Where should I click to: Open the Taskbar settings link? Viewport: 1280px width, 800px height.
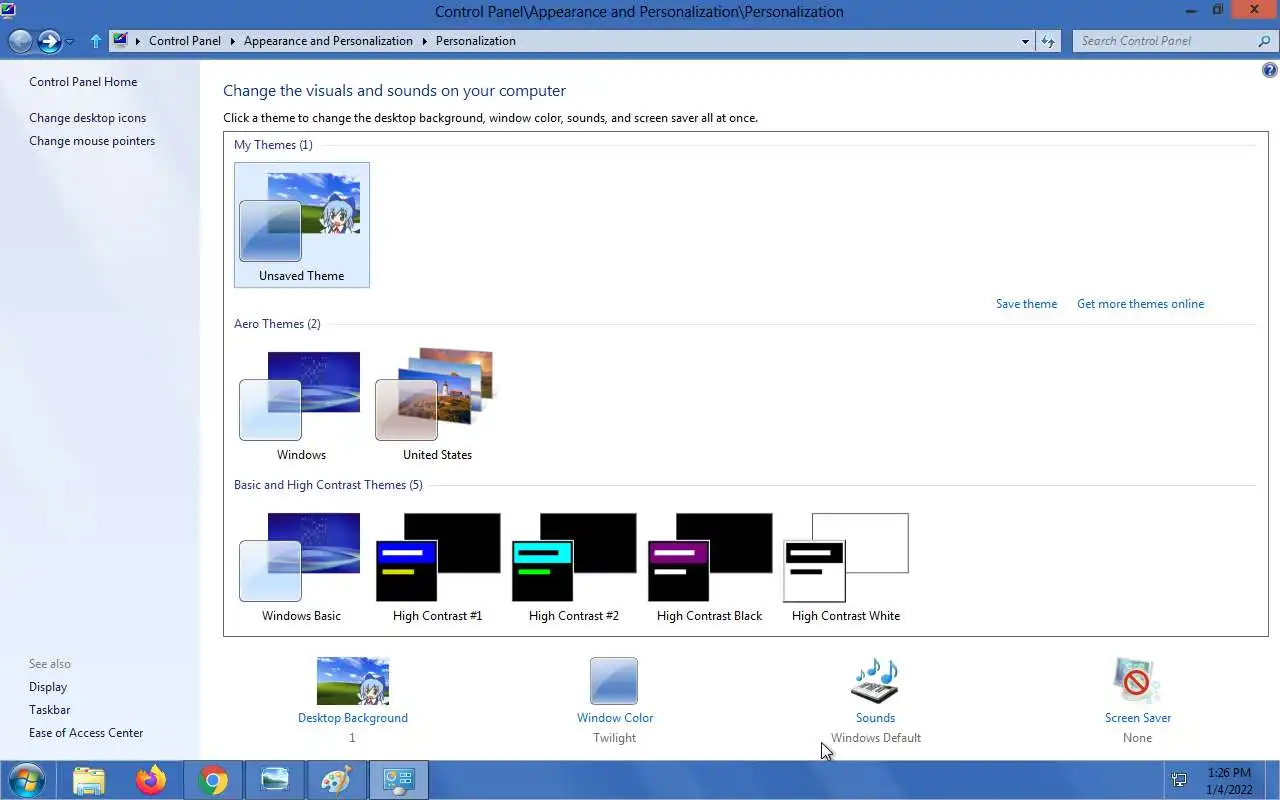coord(49,710)
